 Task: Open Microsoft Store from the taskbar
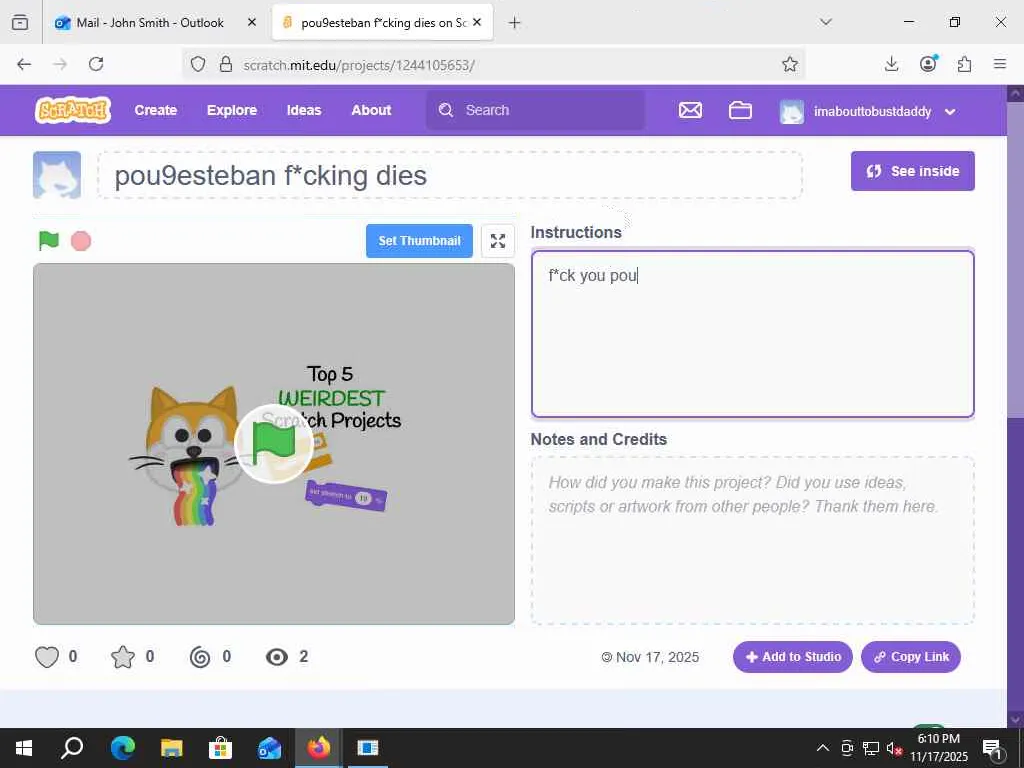click(x=220, y=748)
